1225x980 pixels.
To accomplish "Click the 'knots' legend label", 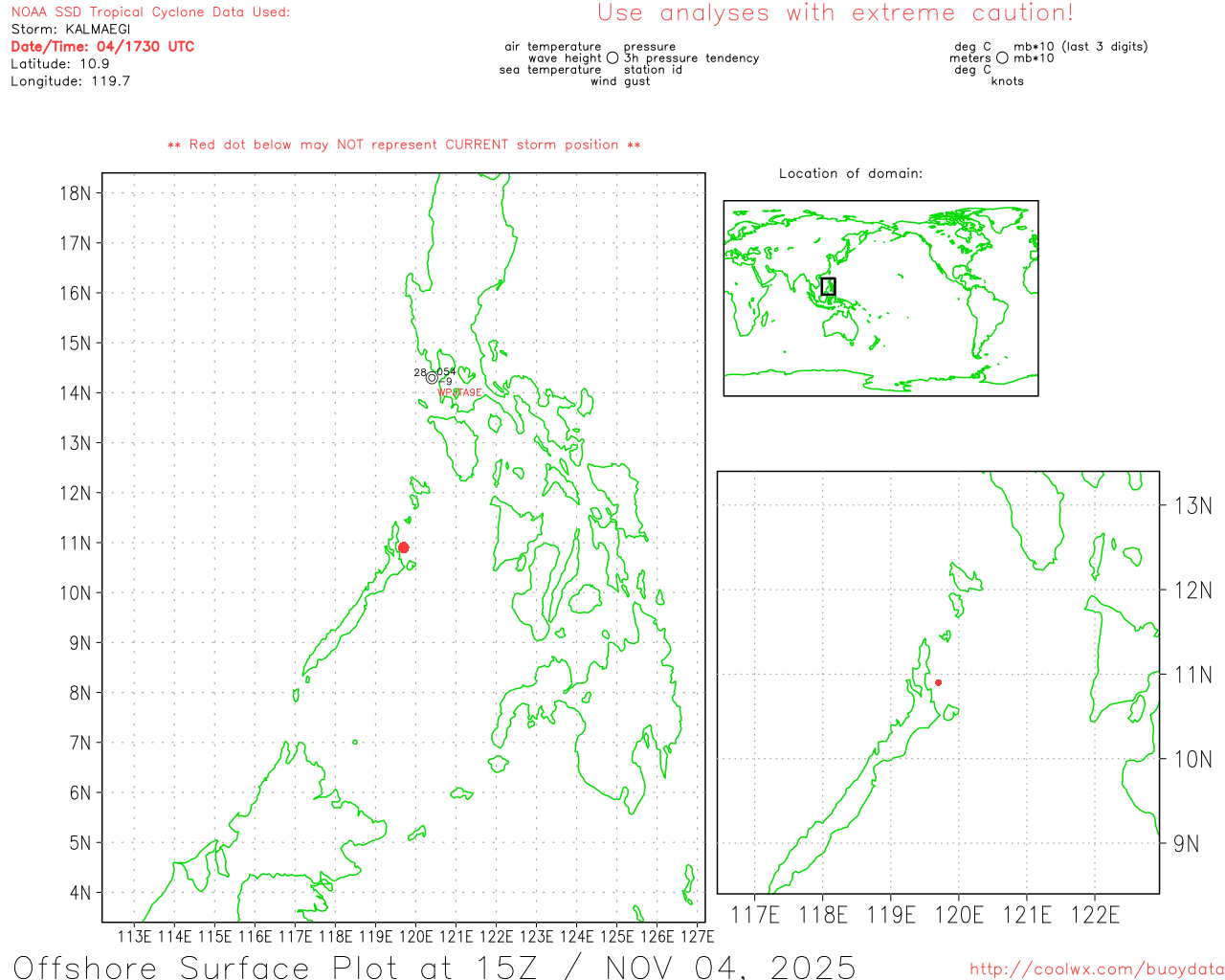I will point(1008,81).
